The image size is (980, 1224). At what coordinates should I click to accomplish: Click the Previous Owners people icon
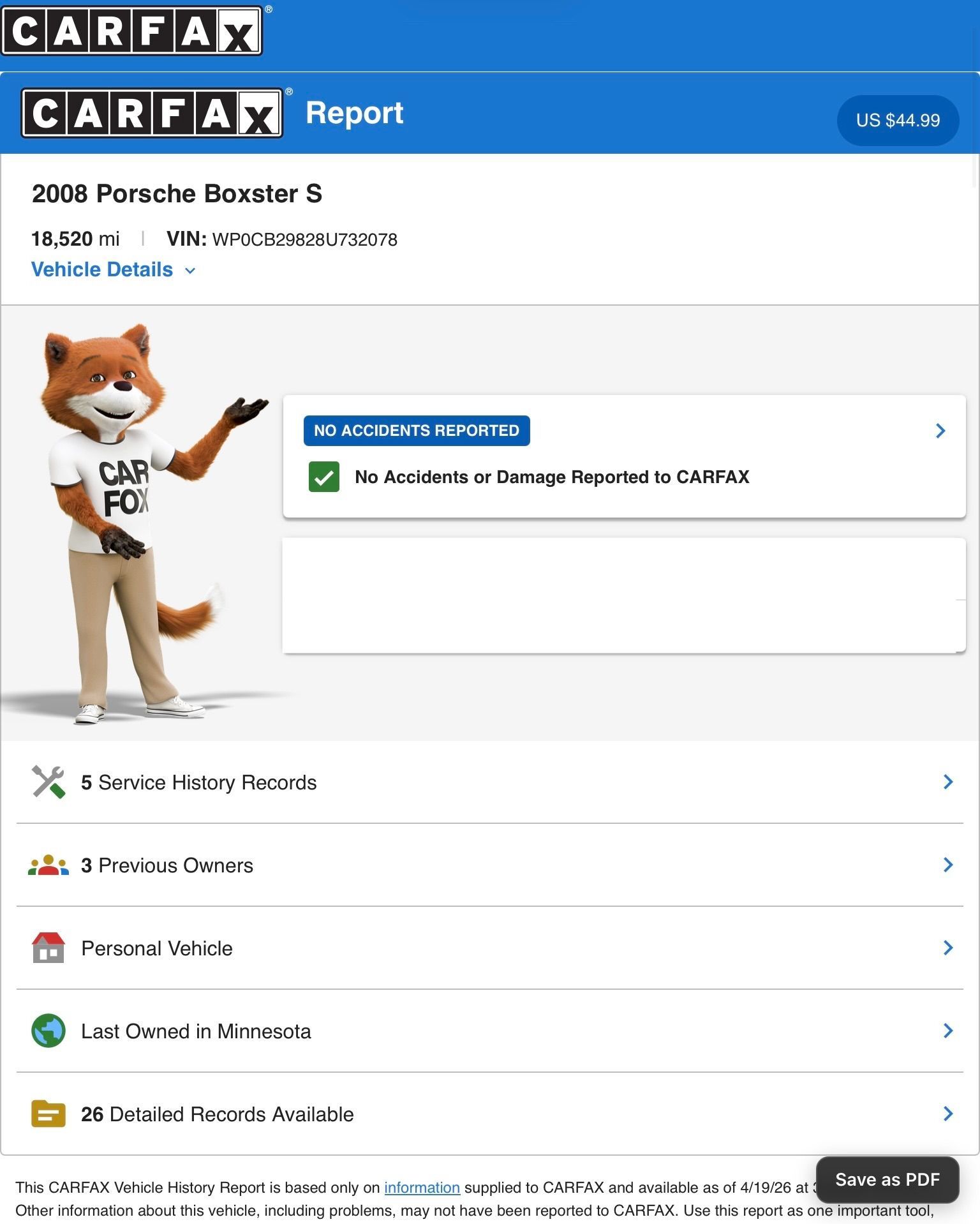(x=48, y=865)
